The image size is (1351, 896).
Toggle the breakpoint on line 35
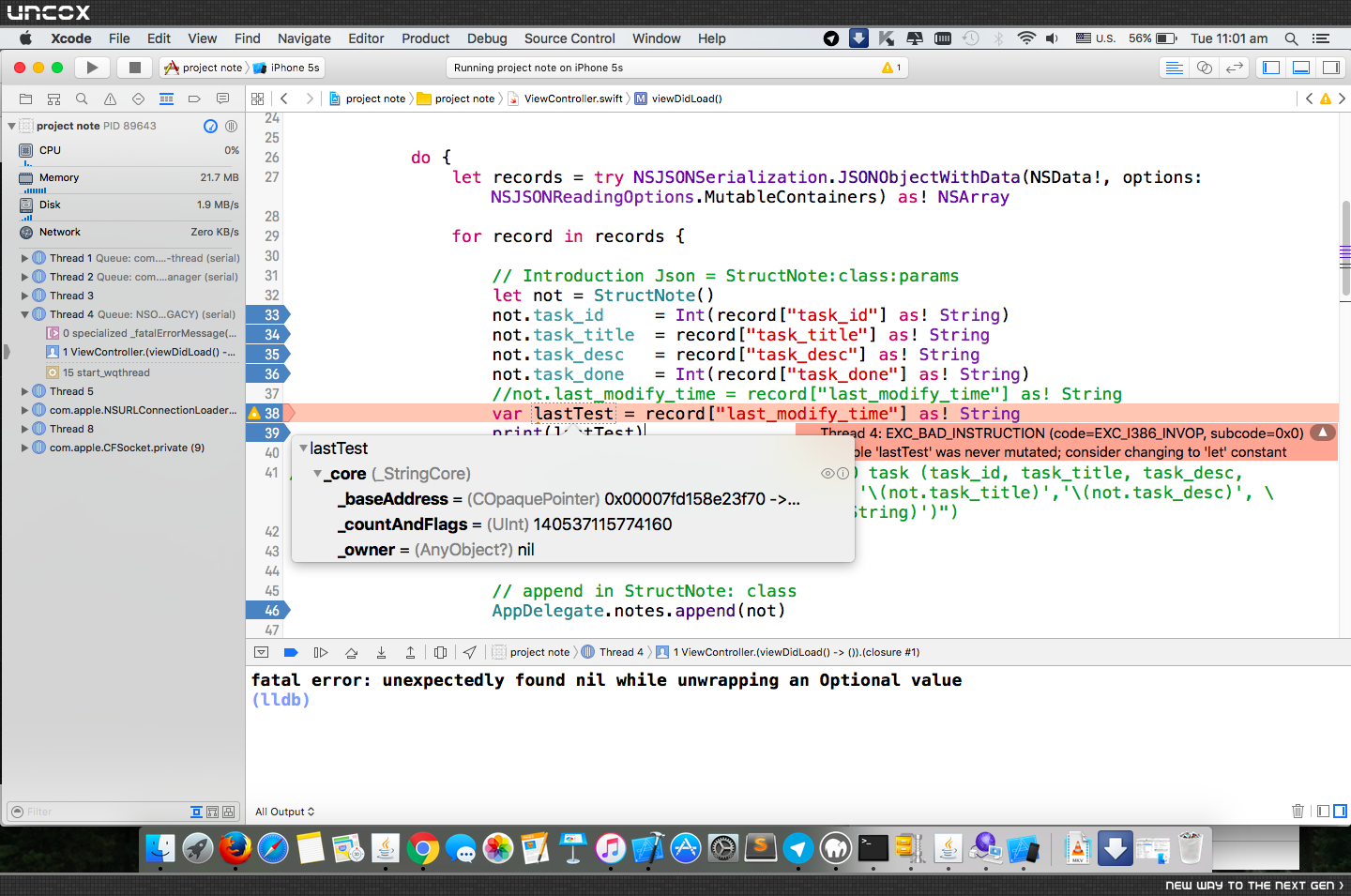[268, 355]
